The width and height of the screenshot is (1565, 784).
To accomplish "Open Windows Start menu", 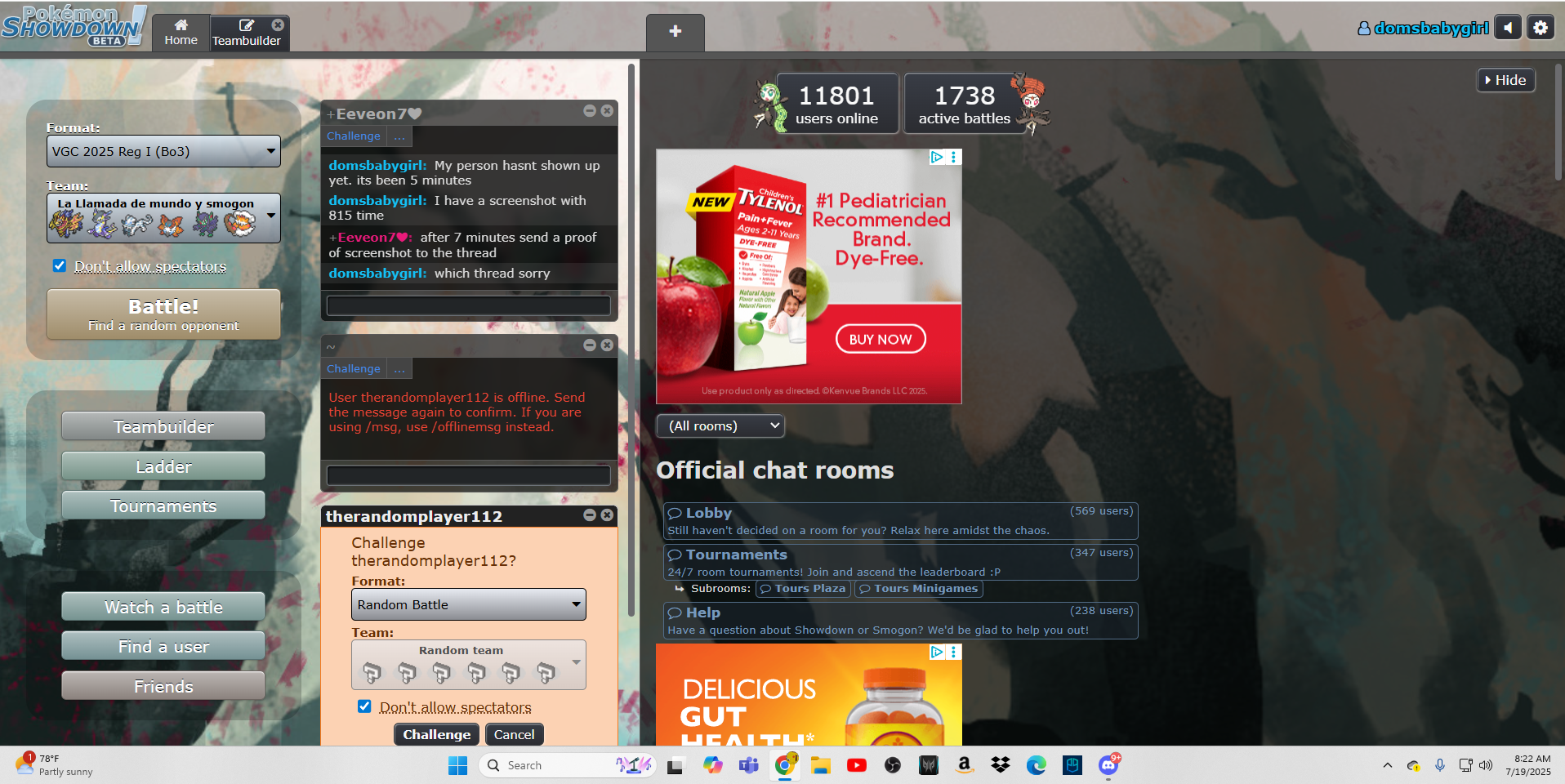I will point(457,765).
